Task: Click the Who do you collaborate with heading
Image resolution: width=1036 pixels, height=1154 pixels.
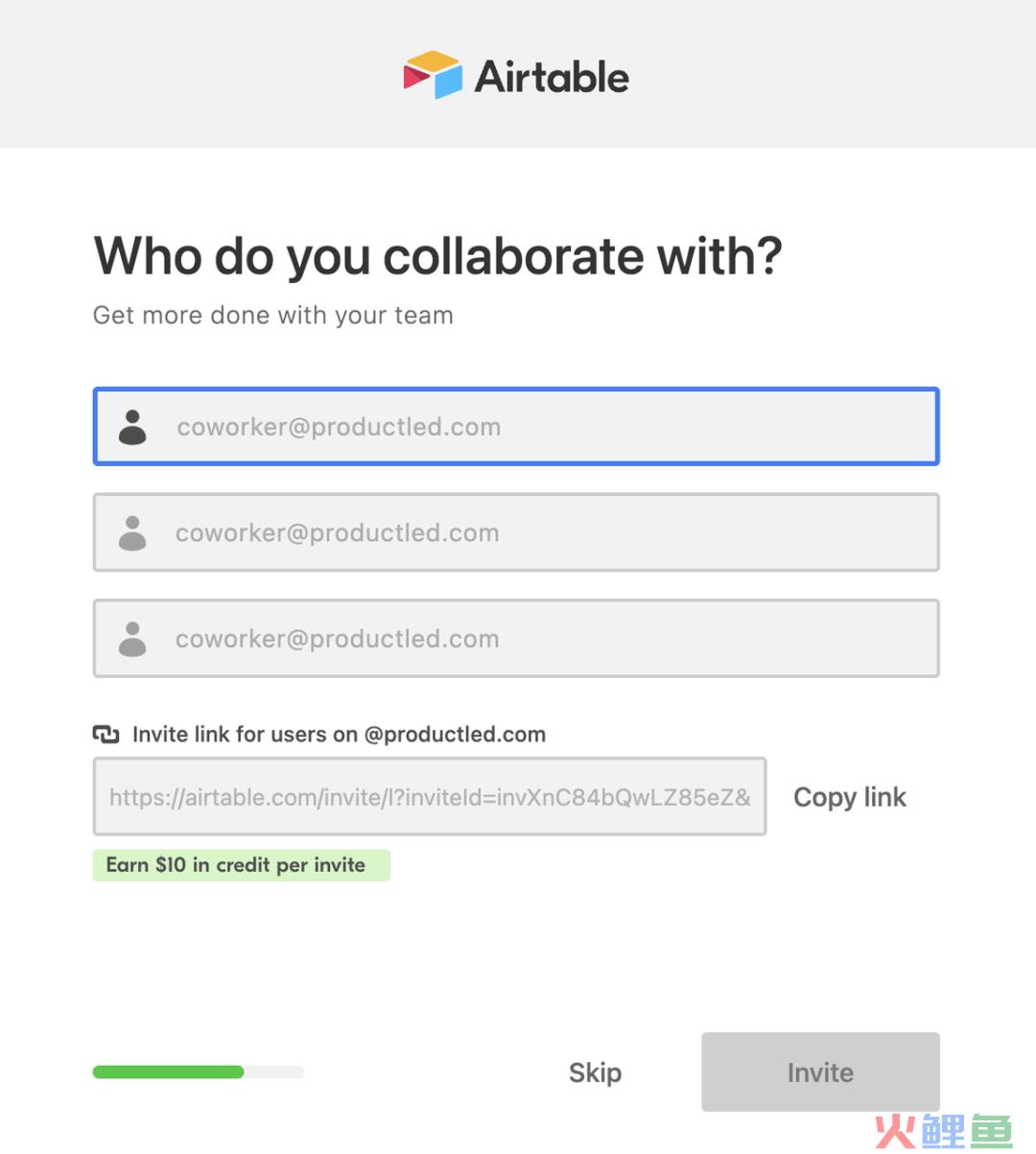Action: click(438, 256)
